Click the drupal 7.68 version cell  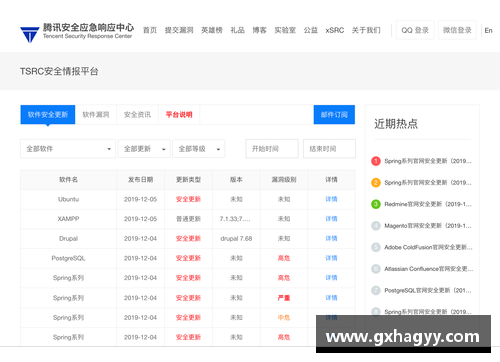(236, 239)
